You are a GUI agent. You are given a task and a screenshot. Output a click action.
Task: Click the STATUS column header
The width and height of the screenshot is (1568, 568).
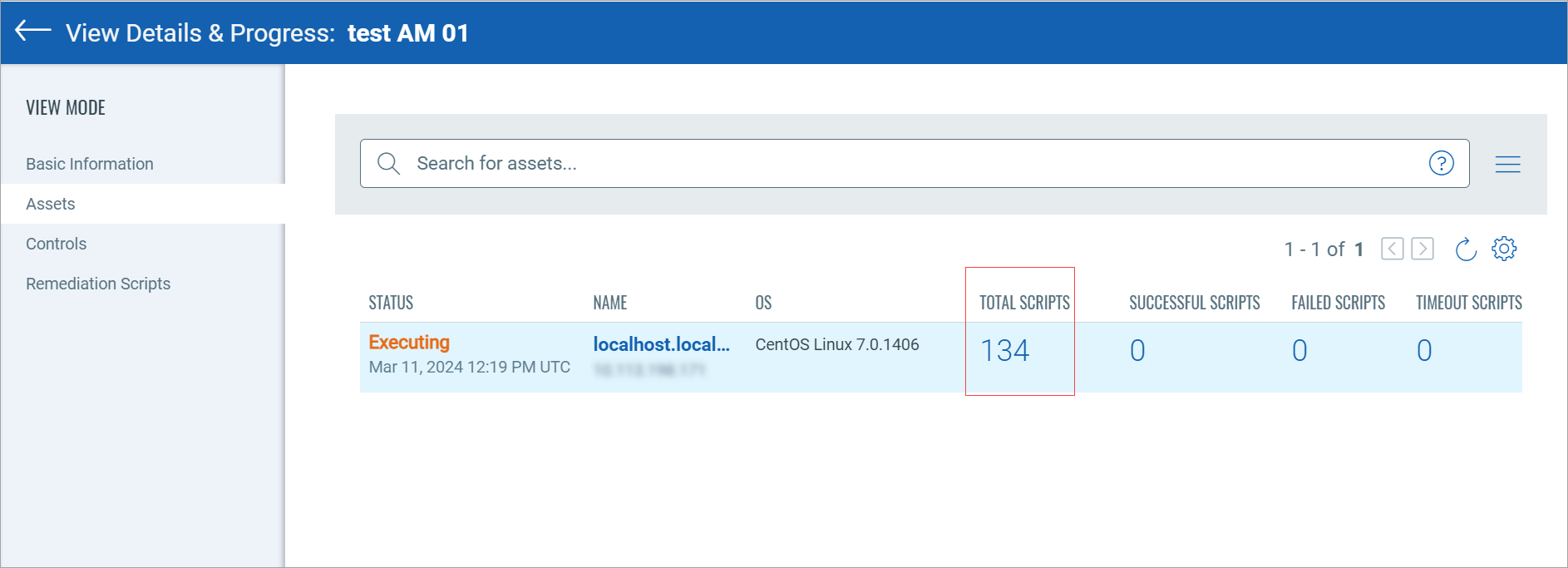pos(391,303)
